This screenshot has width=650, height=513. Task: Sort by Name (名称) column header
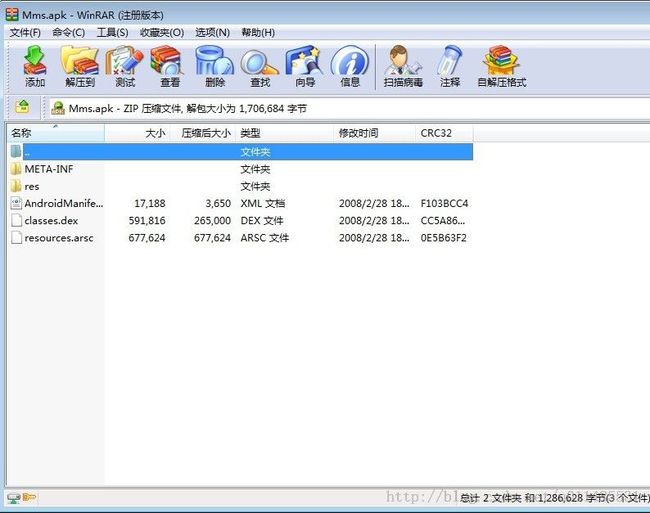pyautogui.click(x=56, y=133)
